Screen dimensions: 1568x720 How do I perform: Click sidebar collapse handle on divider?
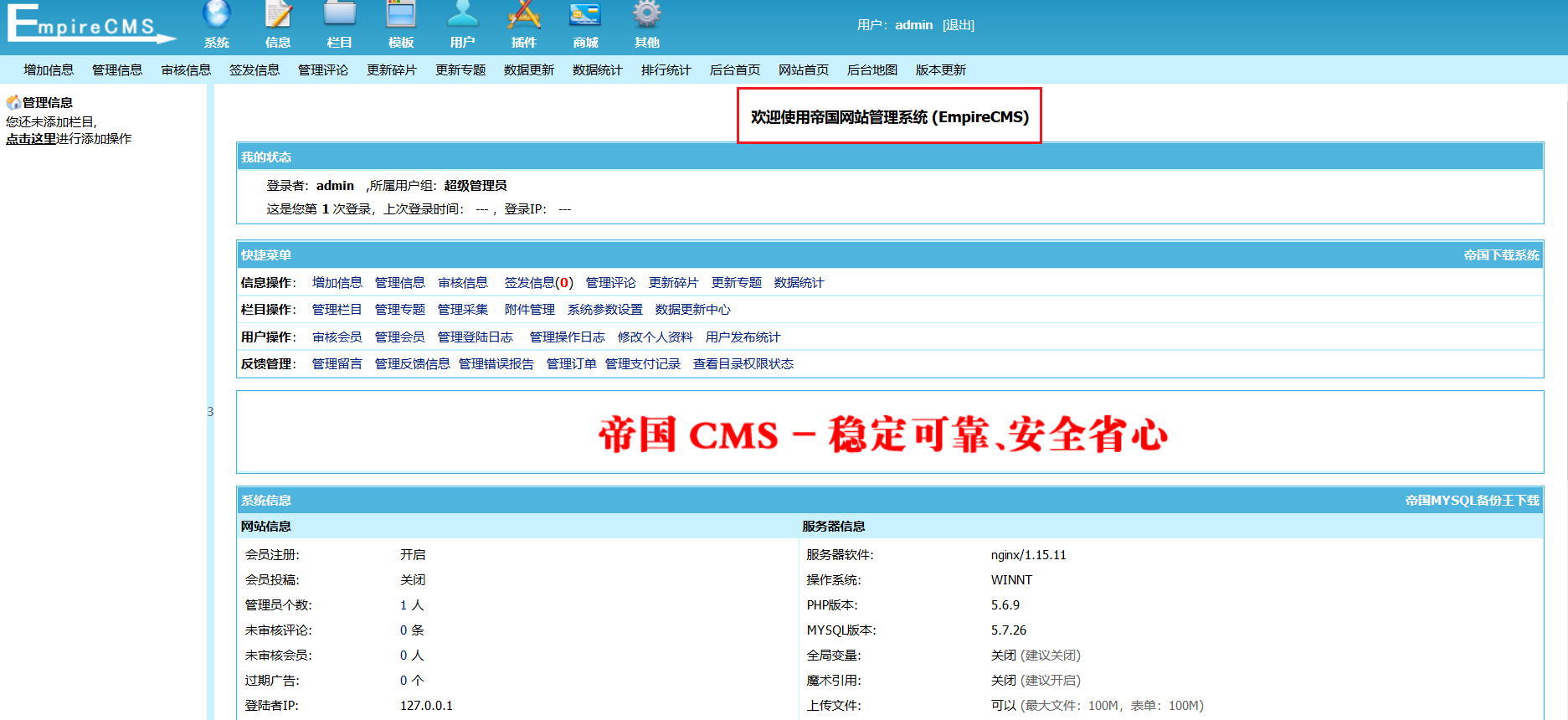(x=210, y=412)
